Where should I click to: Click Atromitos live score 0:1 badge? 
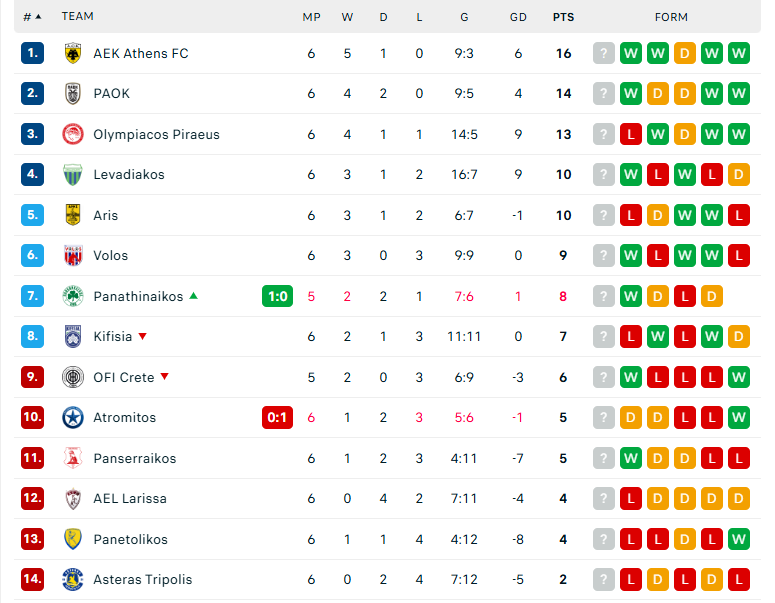coord(277,418)
